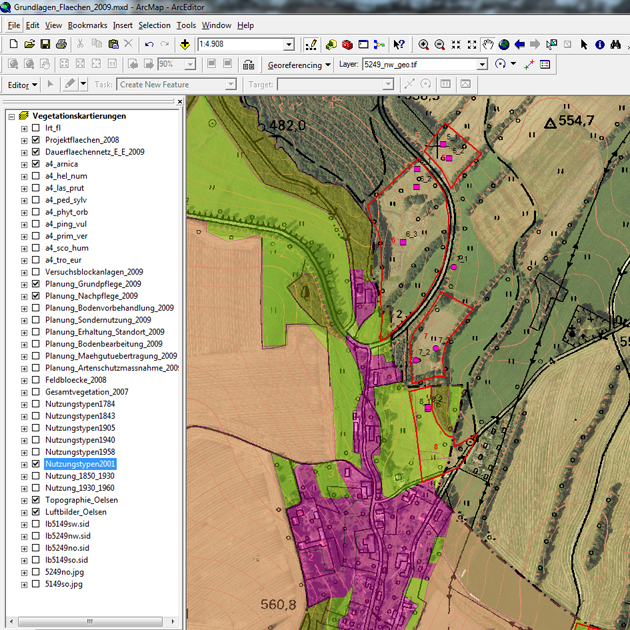The width and height of the screenshot is (630, 630).
Task: Launch the ModelBuilder icon
Action: click(x=379, y=44)
